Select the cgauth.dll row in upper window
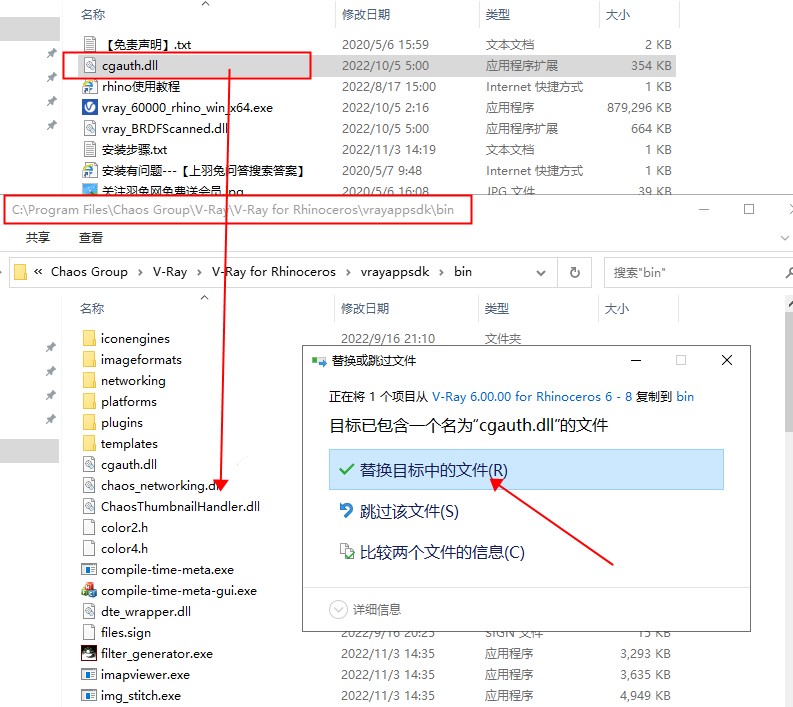This screenshot has width=793, height=707. pyautogui.click(x=377, y=66)
